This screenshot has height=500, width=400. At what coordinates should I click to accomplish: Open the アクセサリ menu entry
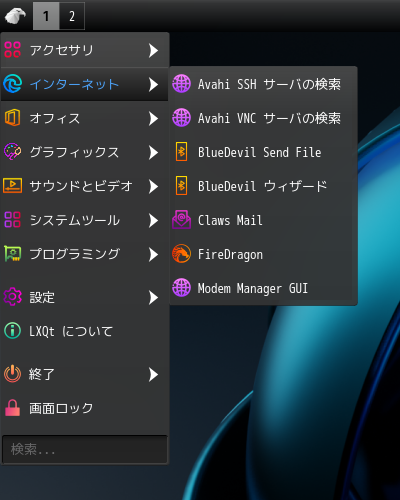(85, 50)
